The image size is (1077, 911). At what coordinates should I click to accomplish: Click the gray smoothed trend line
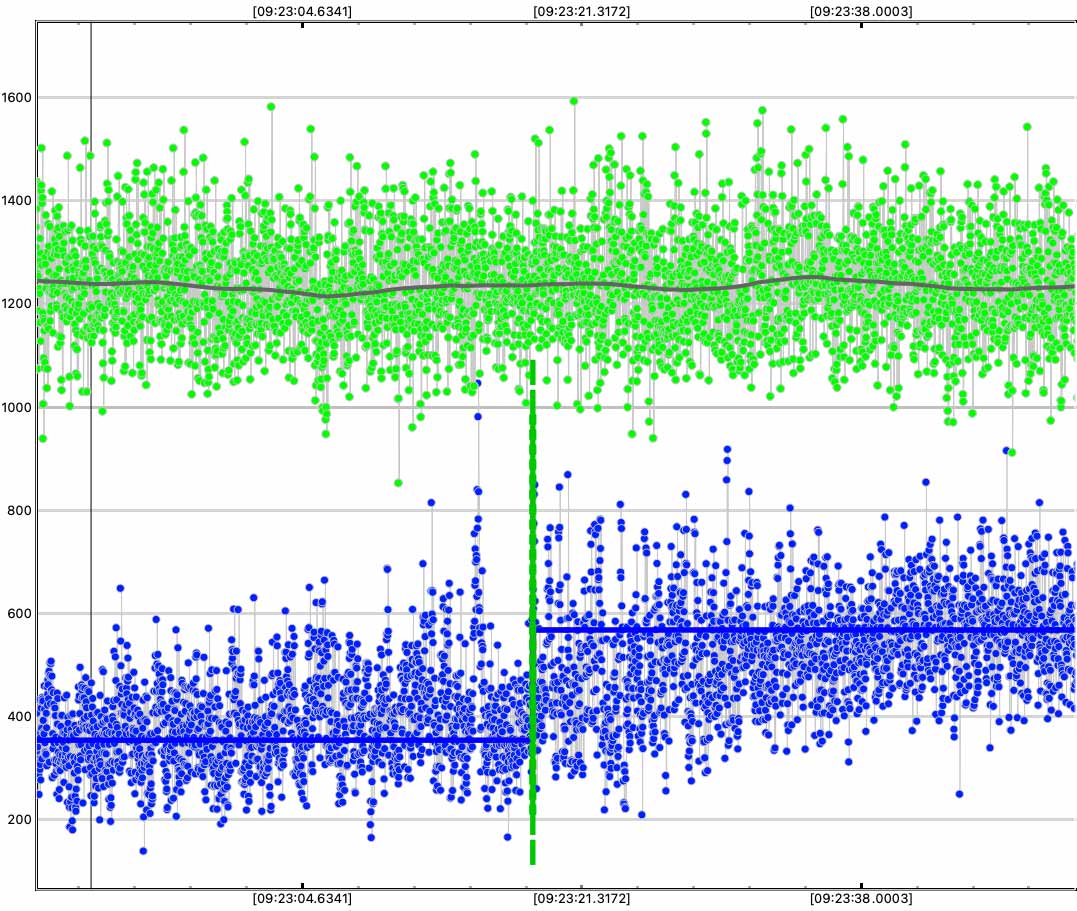pyautogui.click(x=556, y=285)
